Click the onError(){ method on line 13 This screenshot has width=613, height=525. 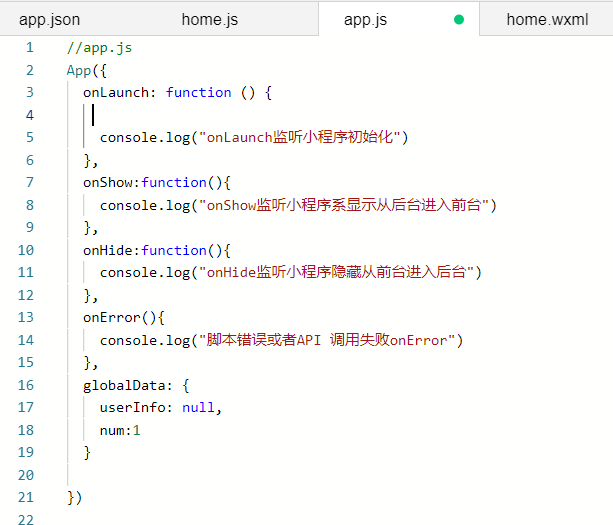click(124, 317)
